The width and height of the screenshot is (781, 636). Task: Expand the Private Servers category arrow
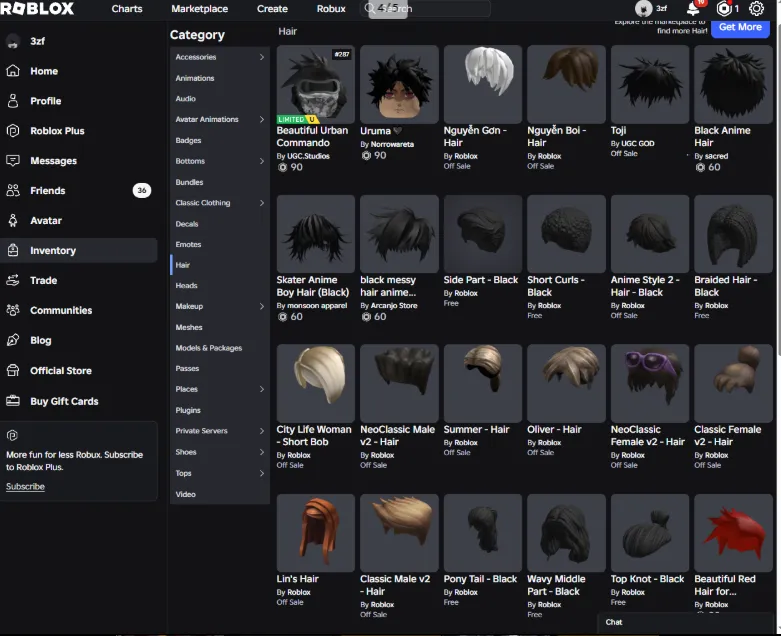pos(261,431)
